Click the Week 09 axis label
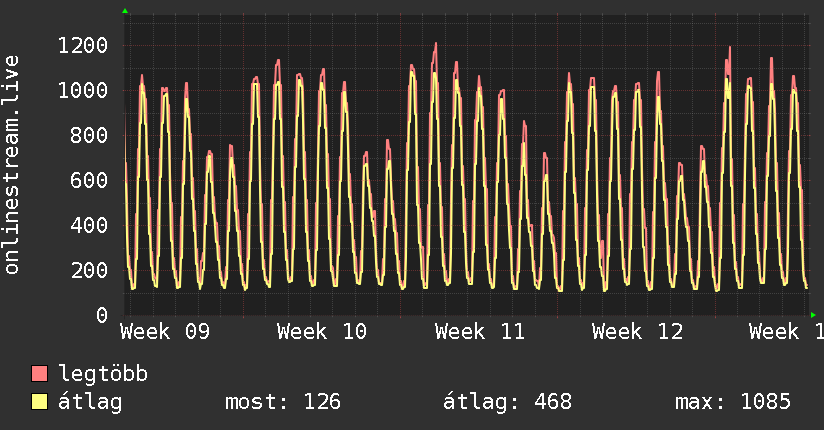This screenshot has width=824, height=430. click(x=165, y=332)
